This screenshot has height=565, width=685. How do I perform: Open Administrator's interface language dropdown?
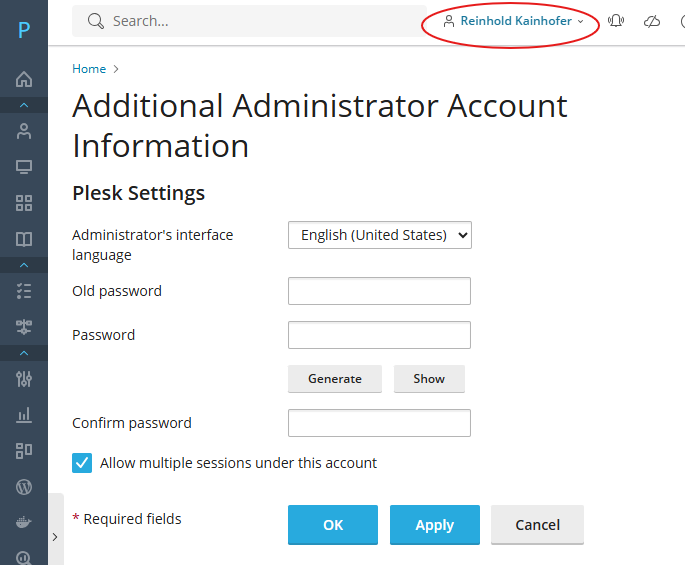point(379,235)
